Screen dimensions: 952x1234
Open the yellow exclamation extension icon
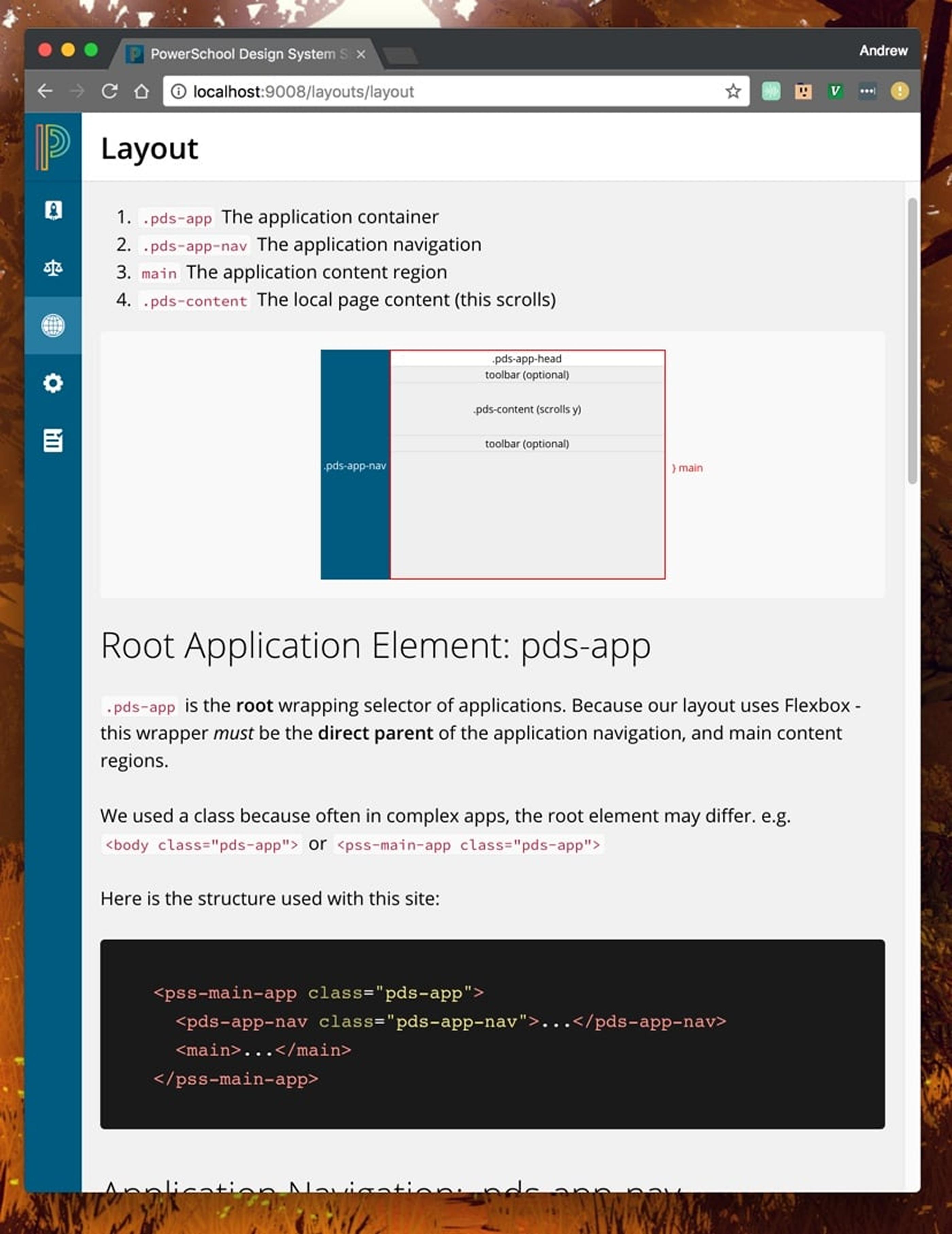(x=900, y=91)
